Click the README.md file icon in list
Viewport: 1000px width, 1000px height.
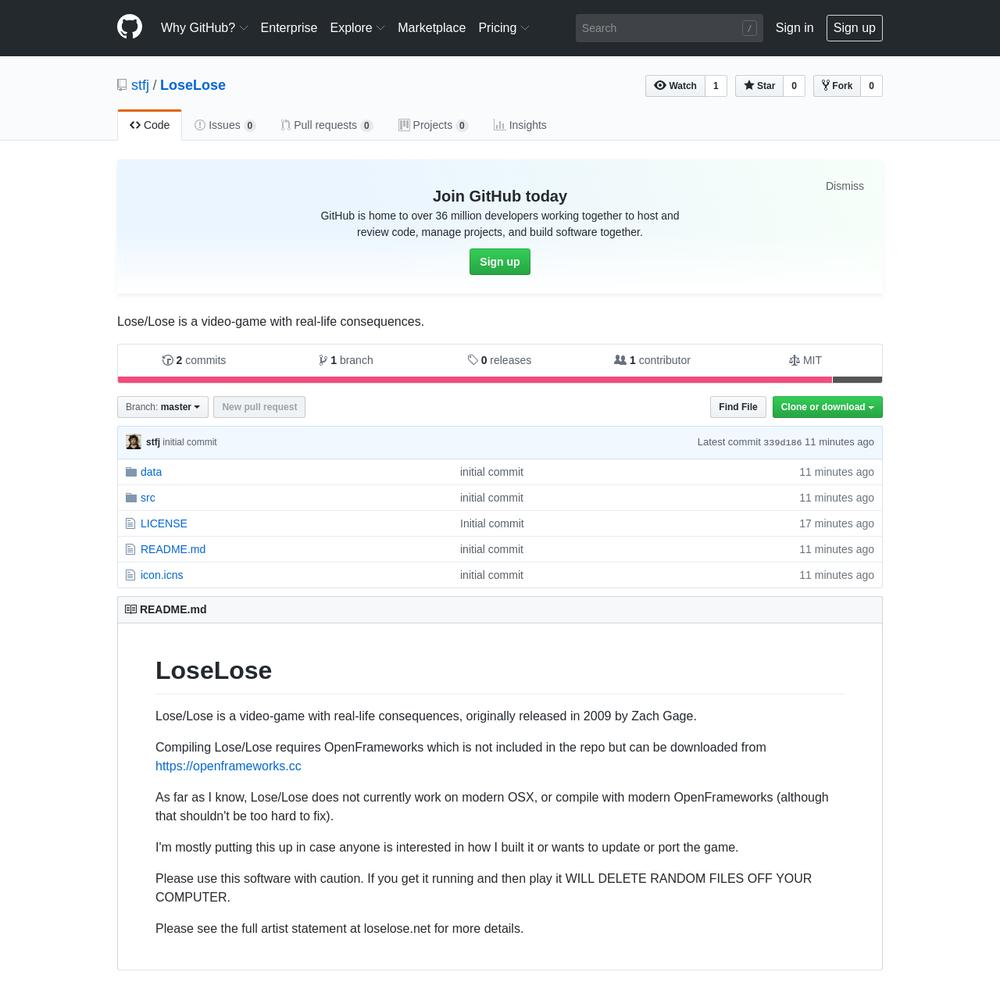tap(131, 549)
